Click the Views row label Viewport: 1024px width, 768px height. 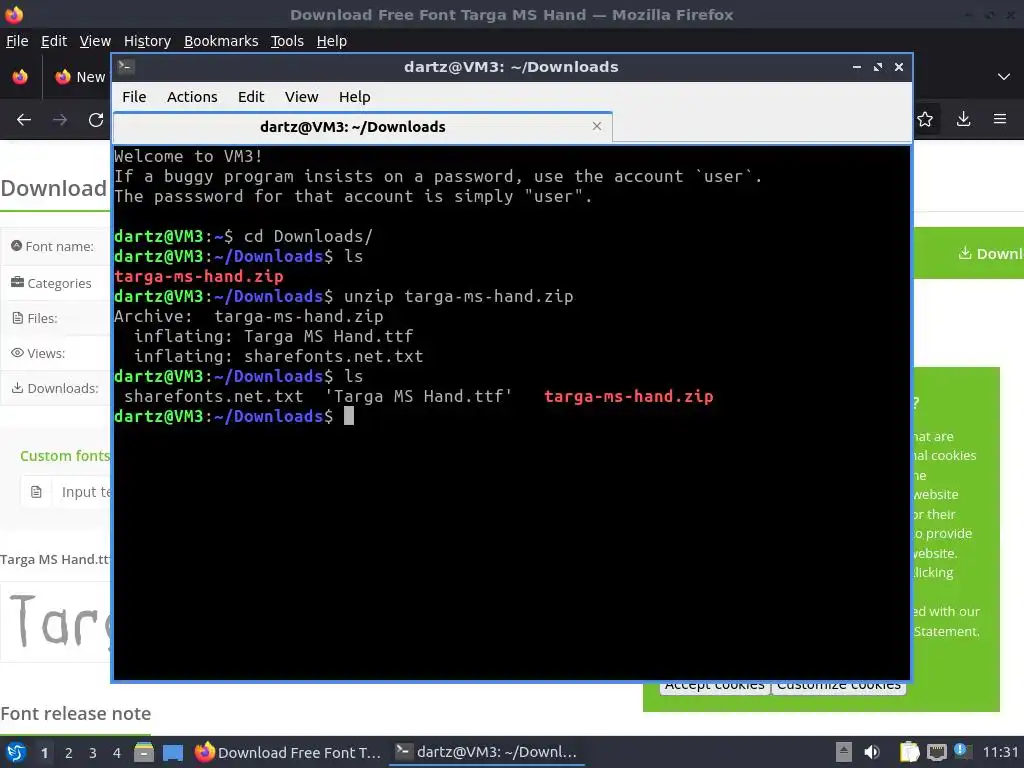pyautogui.click(x=46, y=353)
